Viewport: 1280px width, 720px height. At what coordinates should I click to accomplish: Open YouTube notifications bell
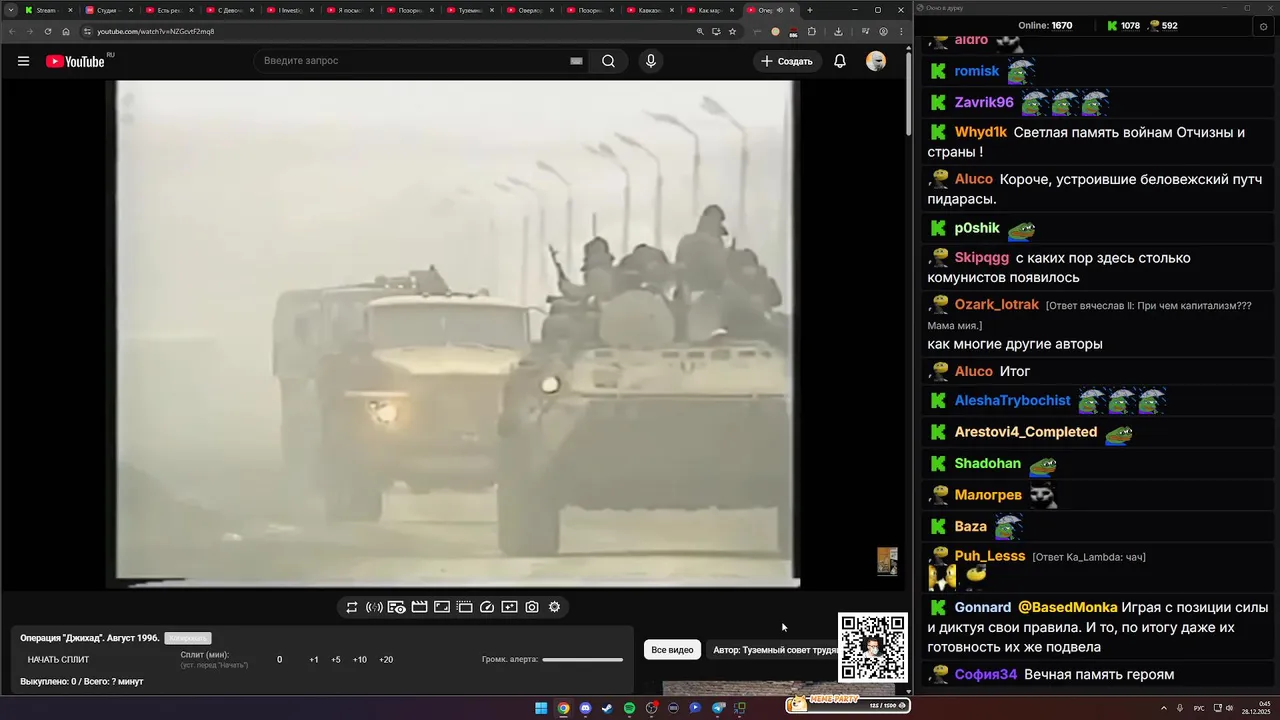click(x=840, y=61)
